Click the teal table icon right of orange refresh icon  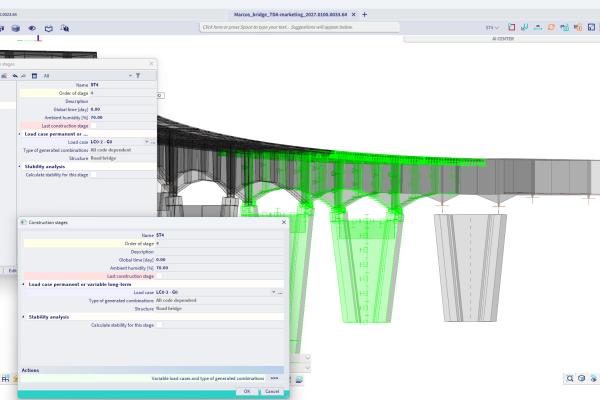[x=564, y=27]
